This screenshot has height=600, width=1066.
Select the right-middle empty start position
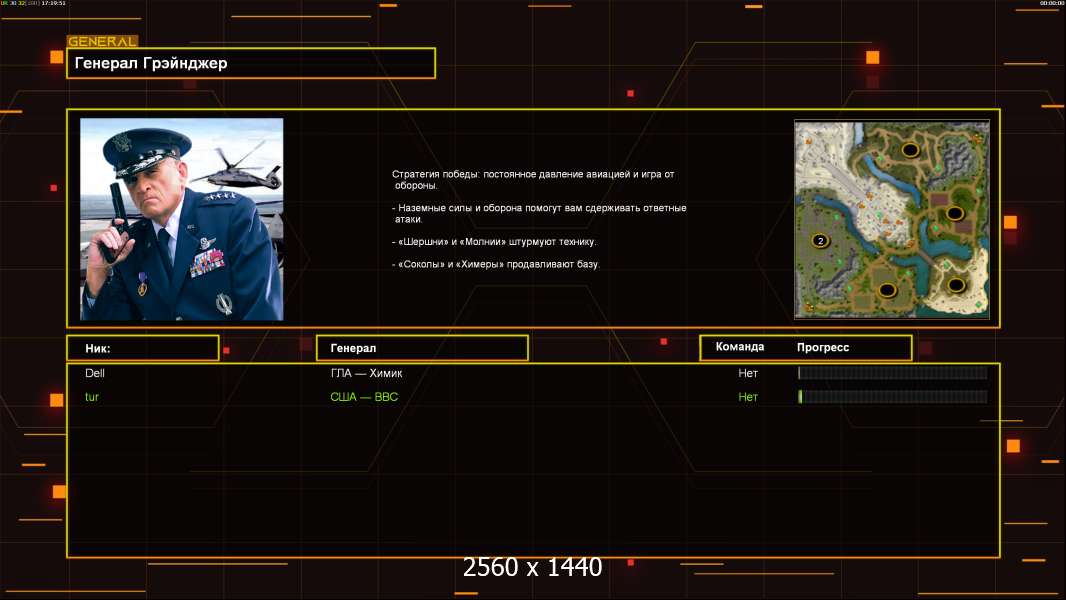(954, 213)
